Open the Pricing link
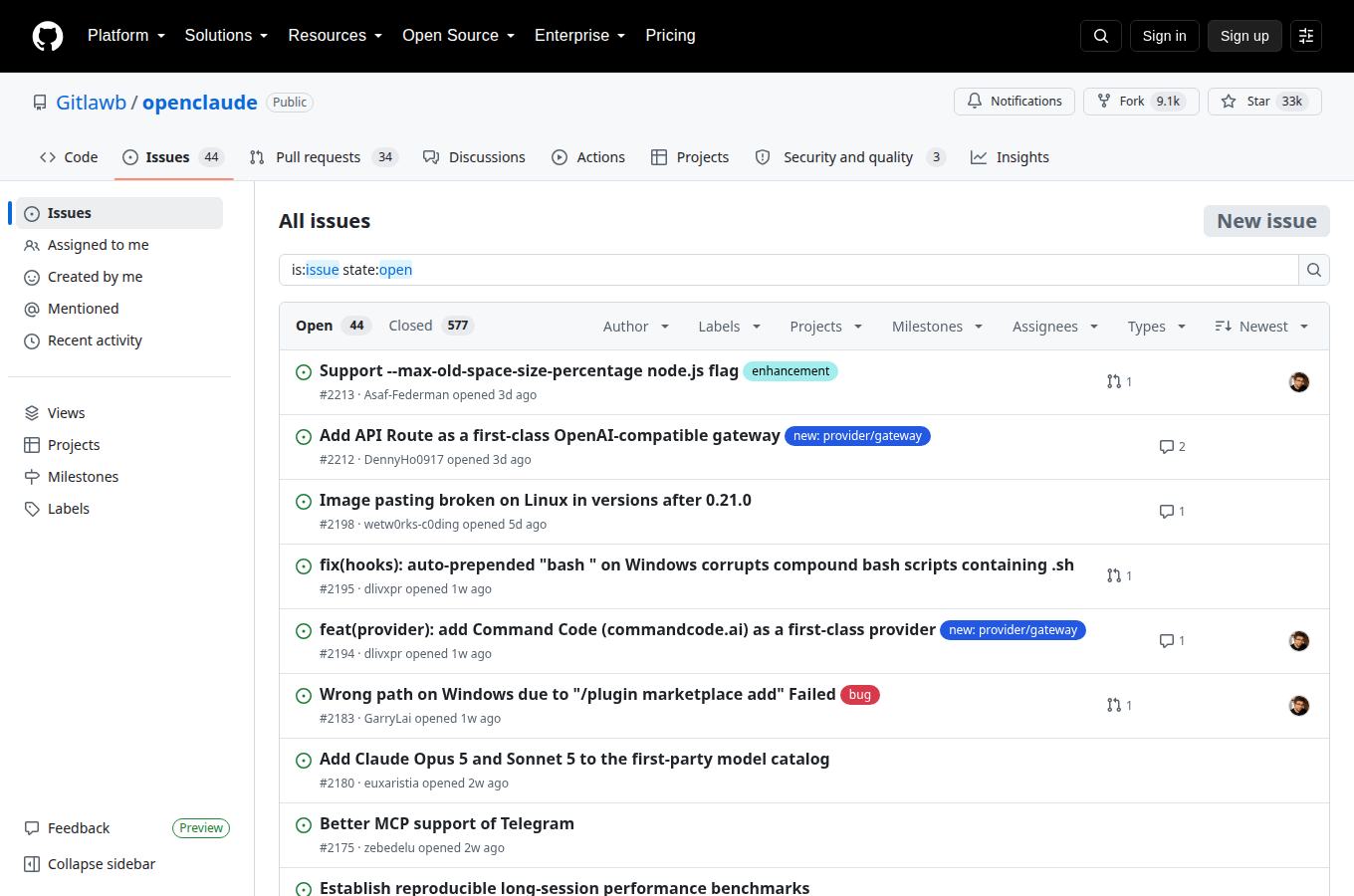 [670, 36]
